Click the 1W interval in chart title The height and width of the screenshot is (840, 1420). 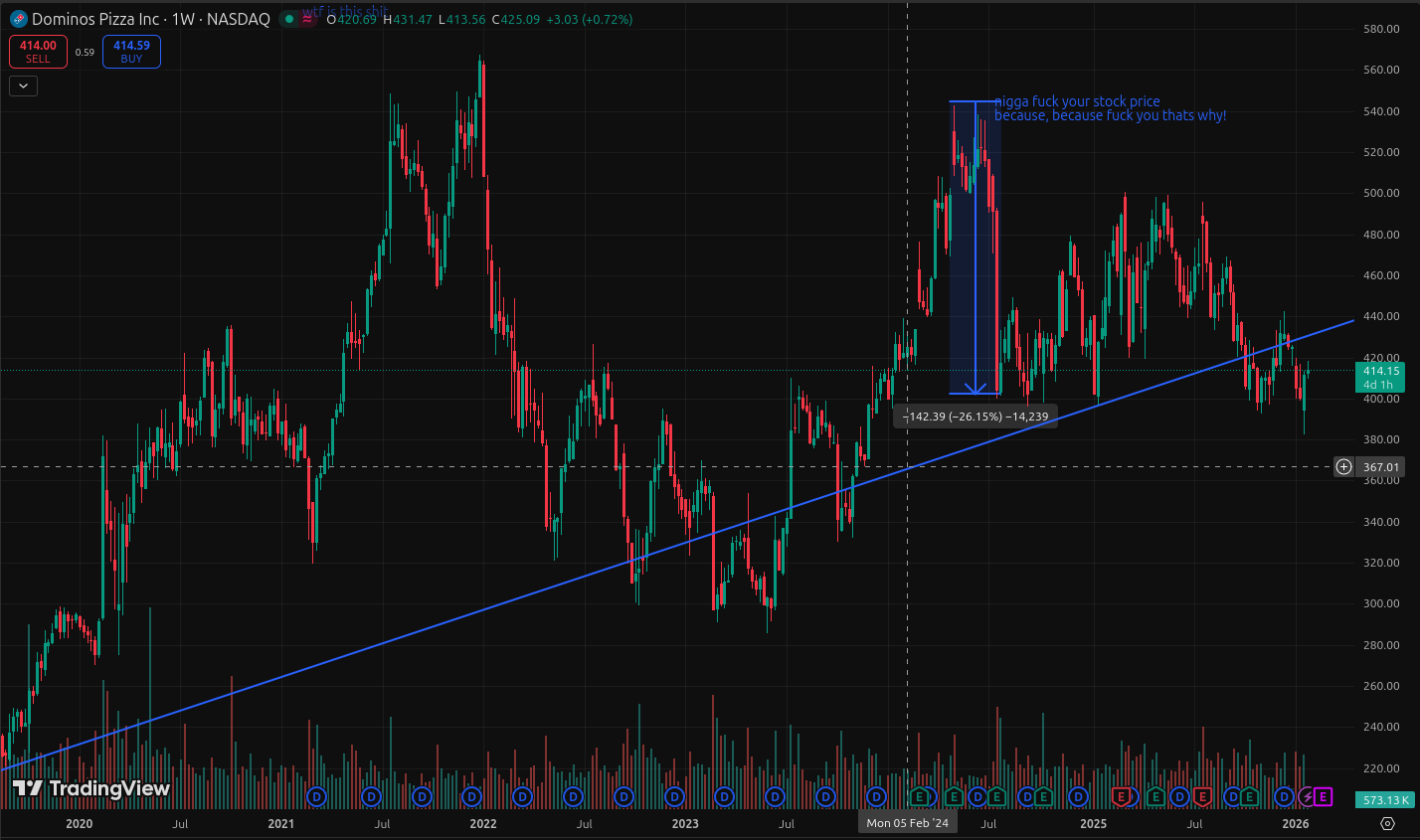187,19
